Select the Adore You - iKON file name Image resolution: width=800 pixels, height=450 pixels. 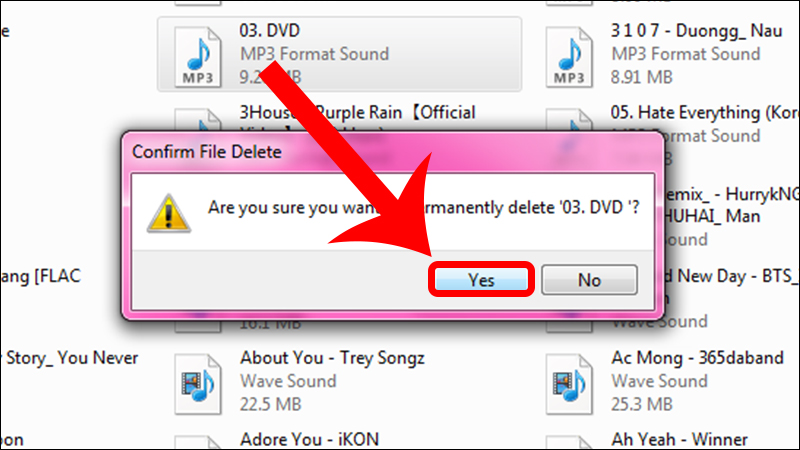305,438
